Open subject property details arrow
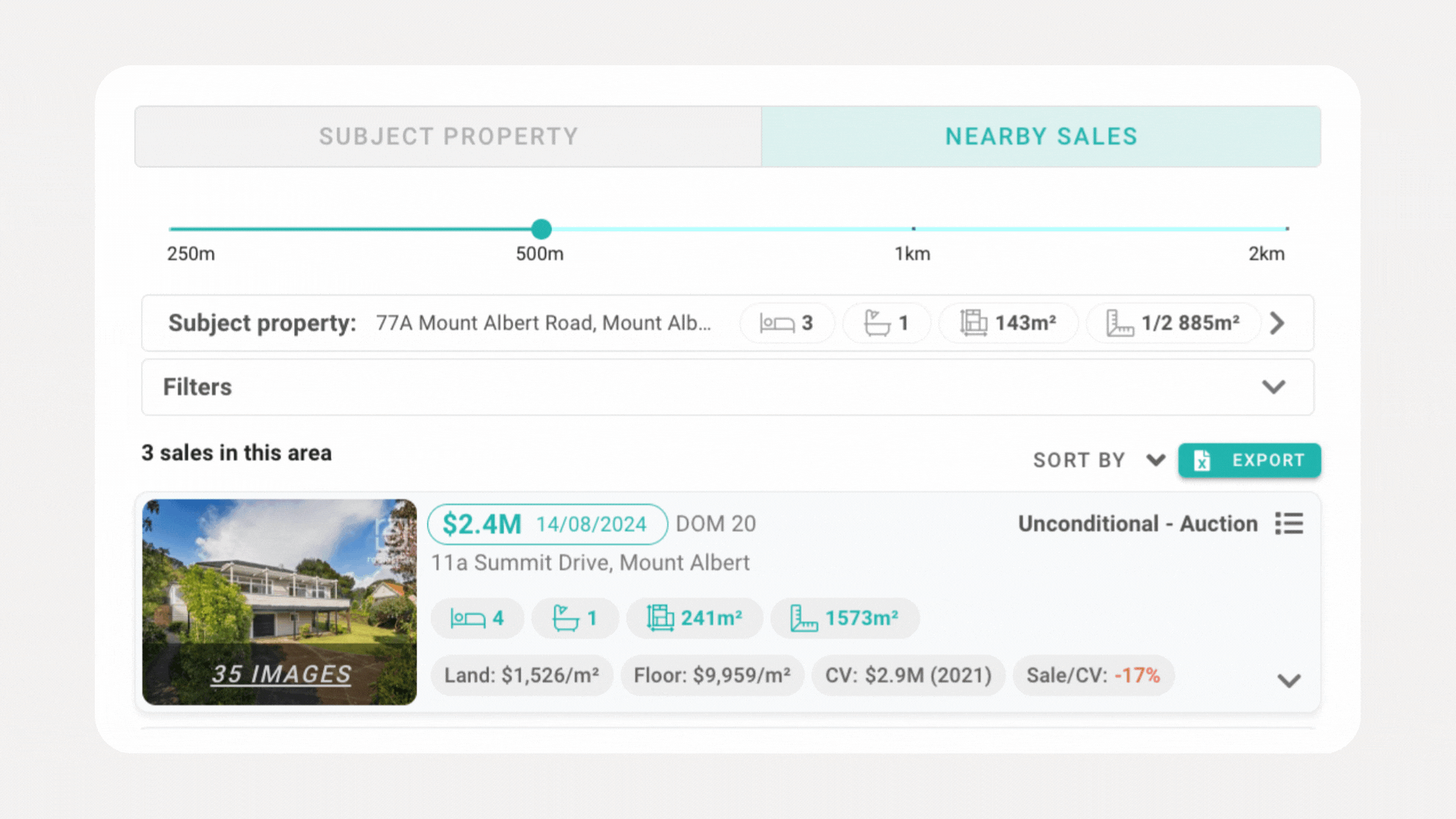The width and height of the screenshot is (1456, 819). click(1278, 323)
